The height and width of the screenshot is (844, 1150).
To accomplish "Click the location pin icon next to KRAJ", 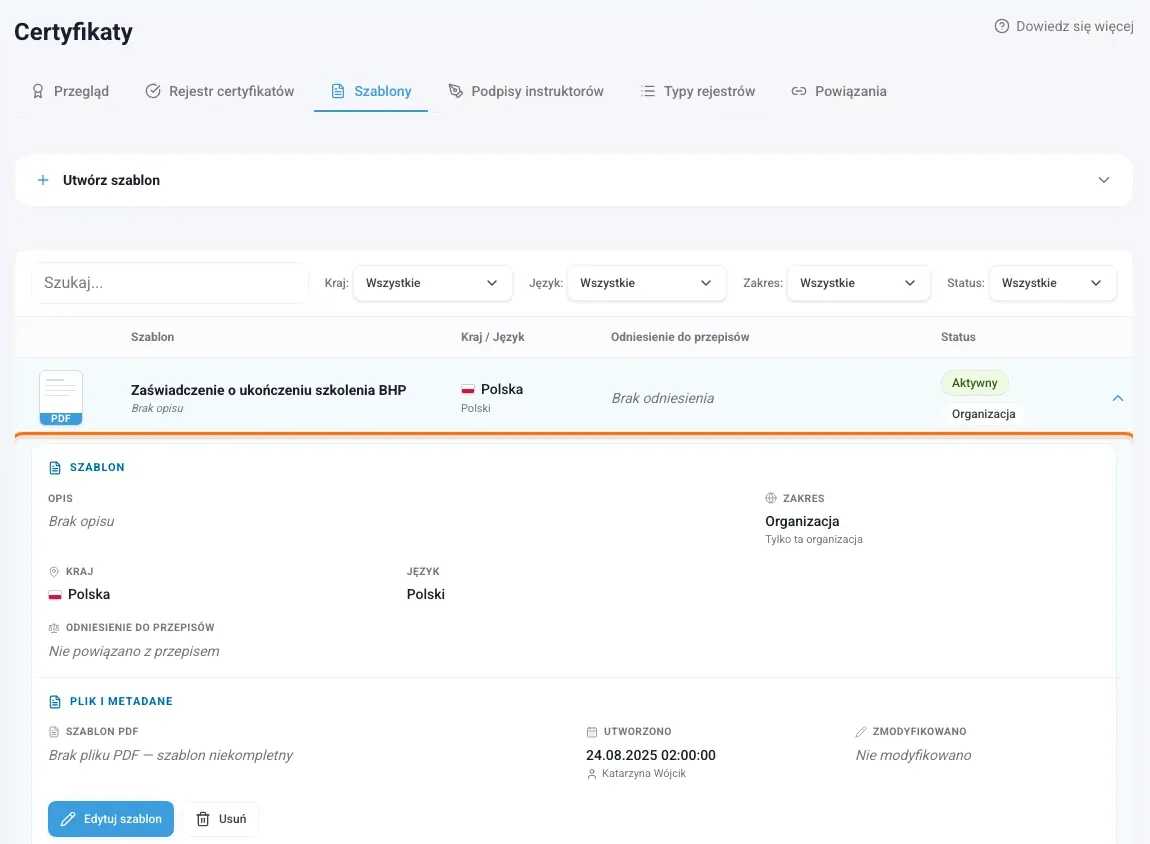I will click(x=54, y=571).
